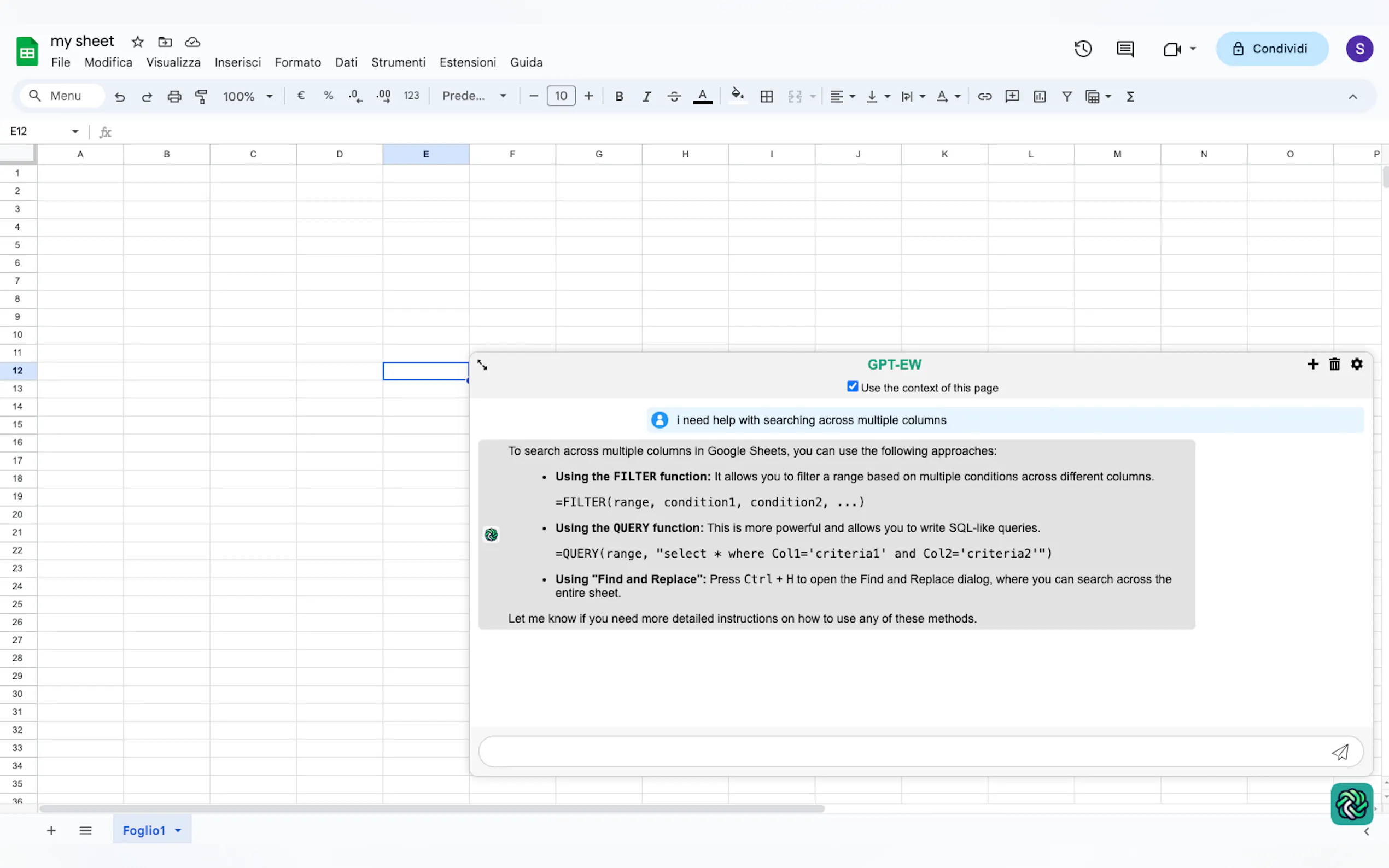Uncheck Use the context of this page
The width and height of the screenshot is (1389, 868).
853,387
